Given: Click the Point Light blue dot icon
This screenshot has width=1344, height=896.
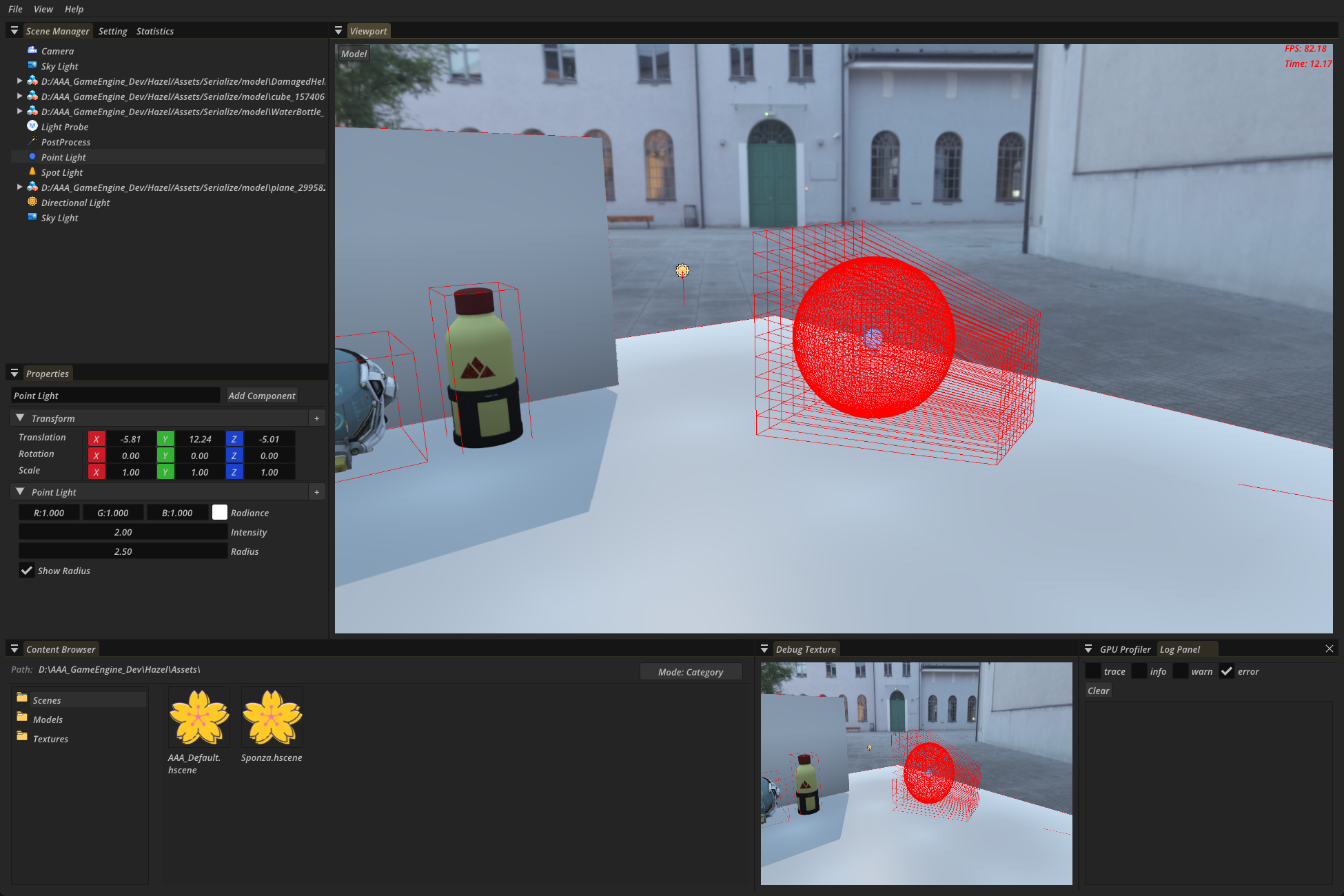Looking at the screenshot, I should pyautogui.click(x=32, y=156).
